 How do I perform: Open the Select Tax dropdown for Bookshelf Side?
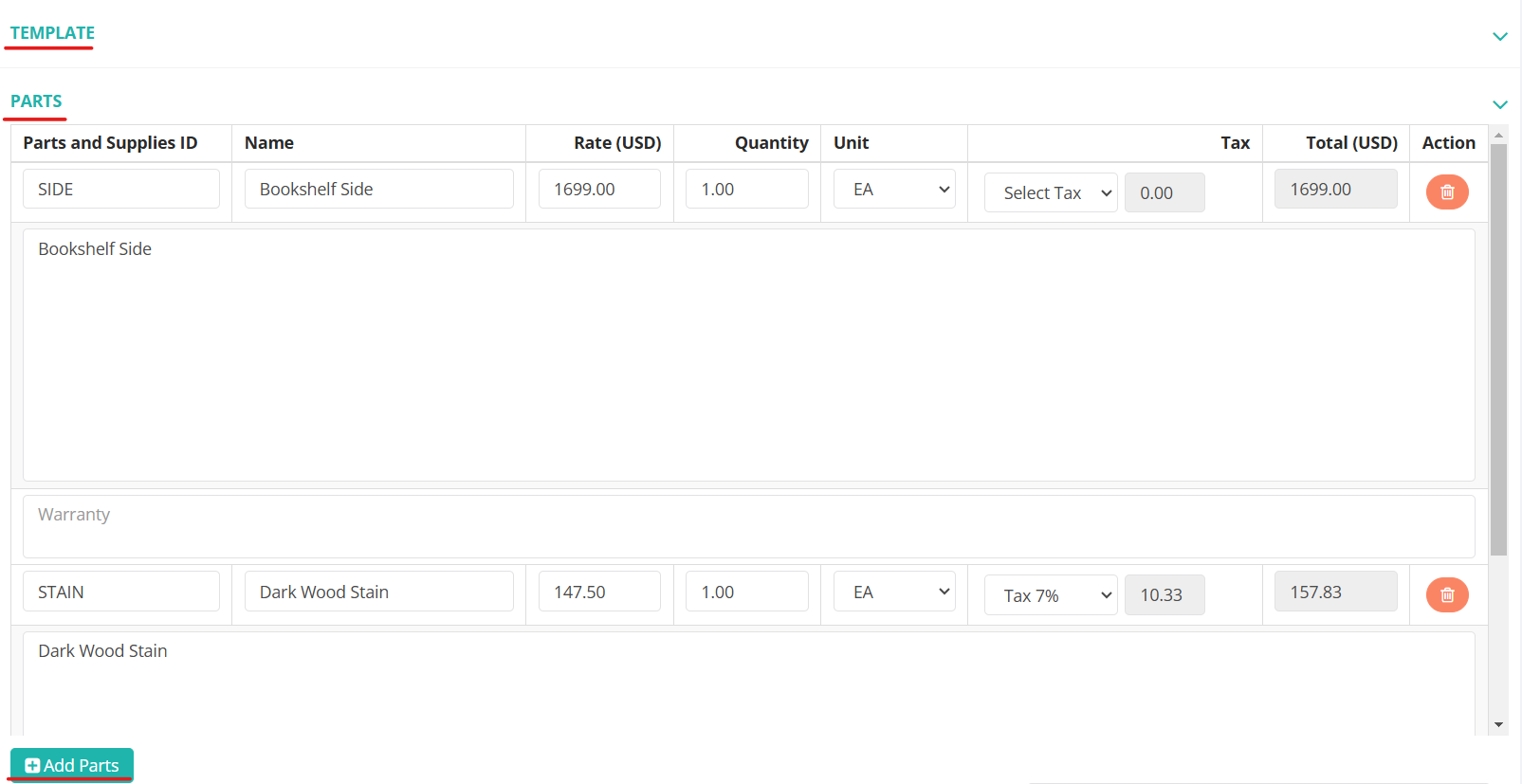click(x=1051, y=192)
